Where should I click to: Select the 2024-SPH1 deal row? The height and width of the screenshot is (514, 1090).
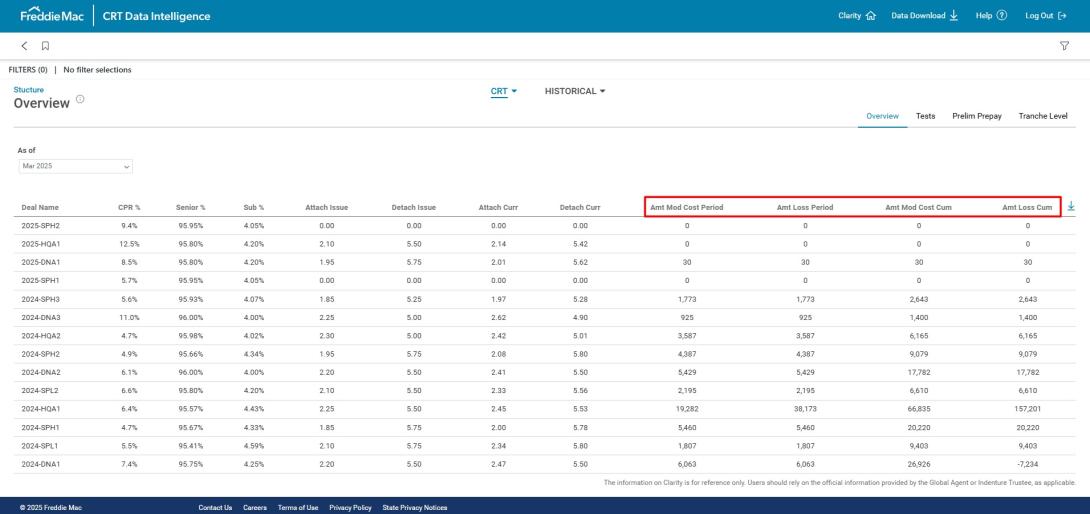click(x=544, y=428)
